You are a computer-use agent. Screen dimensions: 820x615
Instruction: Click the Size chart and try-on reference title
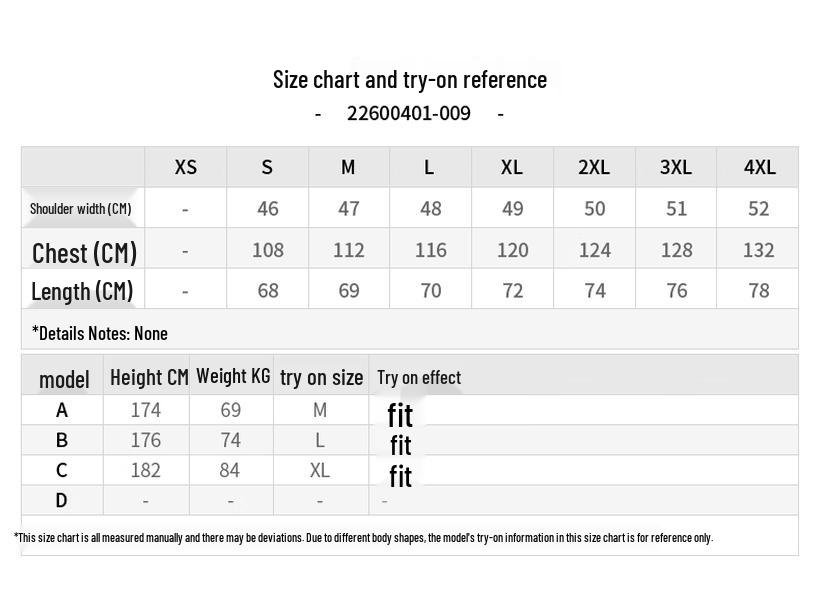point(410,79)
